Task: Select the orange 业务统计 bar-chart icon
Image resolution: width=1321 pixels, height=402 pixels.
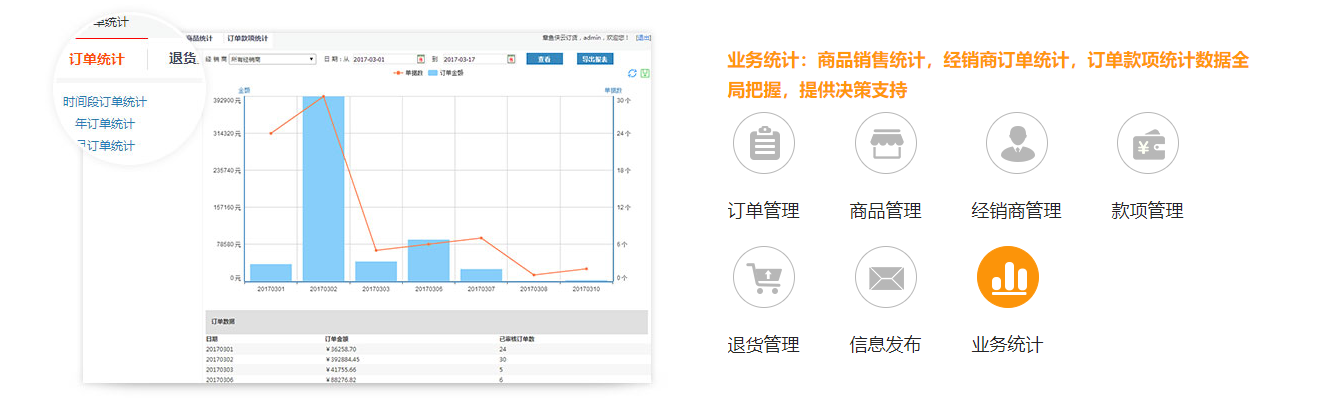Action: pos(1008,277)
